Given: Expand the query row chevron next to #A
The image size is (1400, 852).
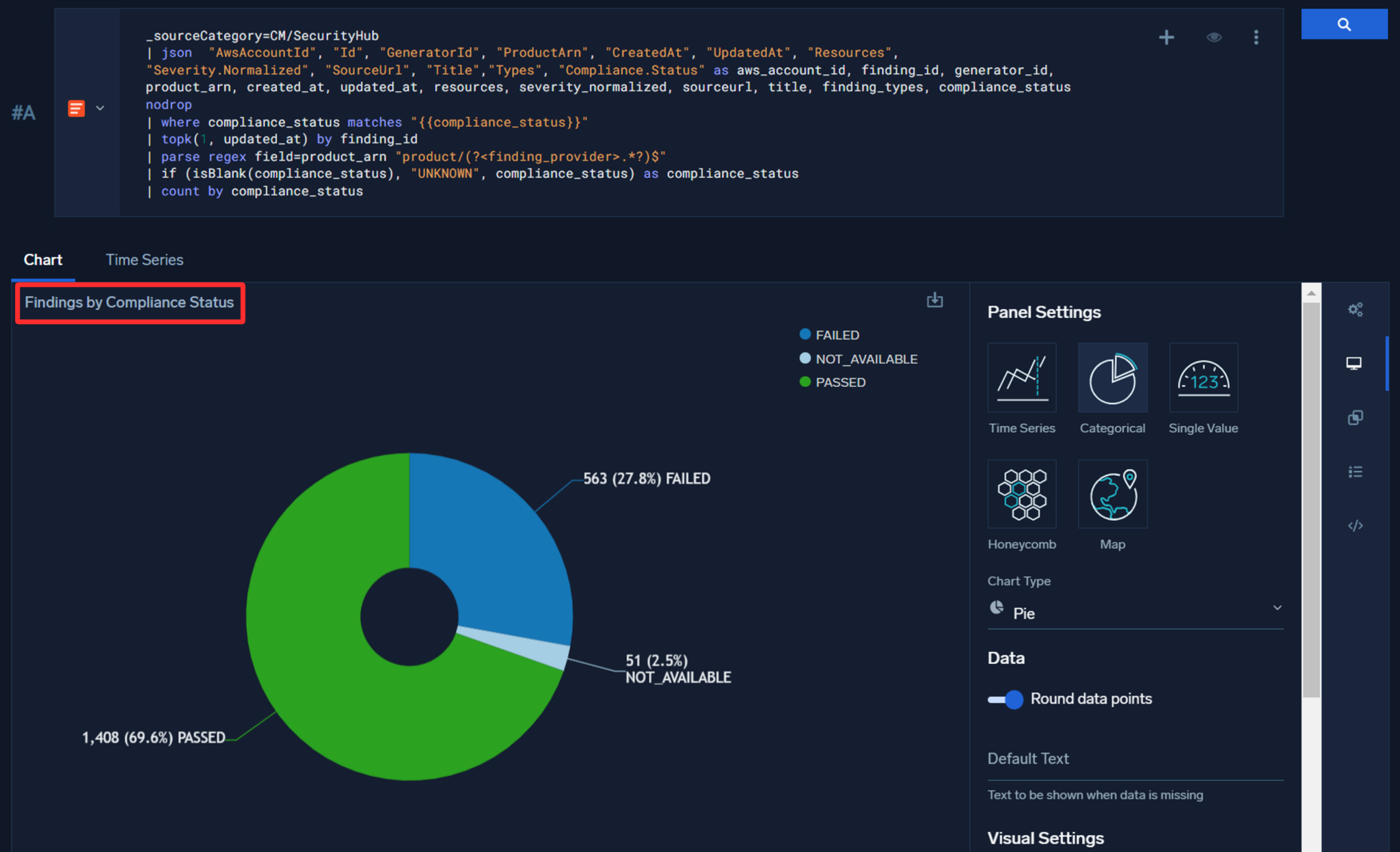Looking at the screenshot, I should [x=100, y=108].
